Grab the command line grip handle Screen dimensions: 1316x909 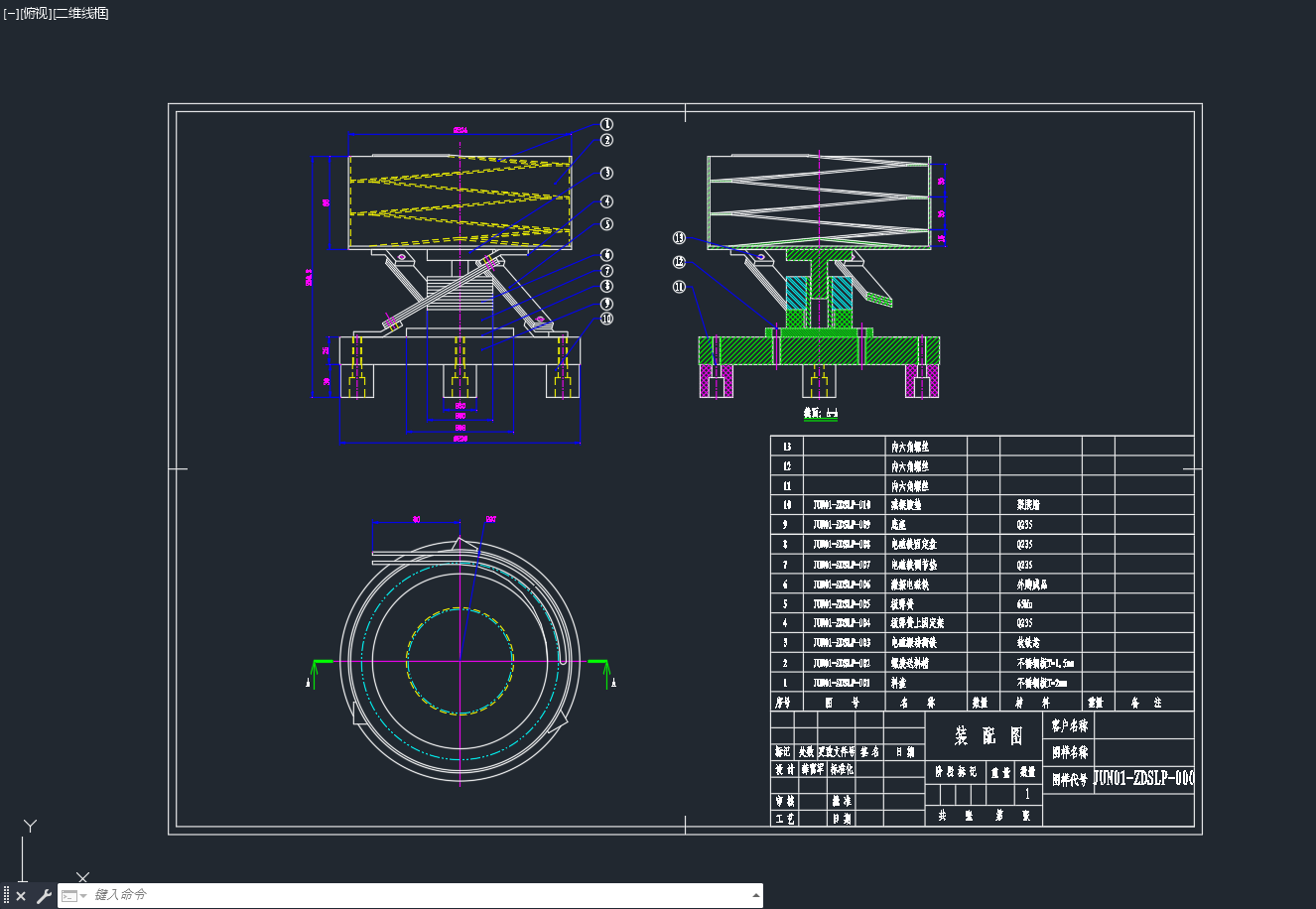6,896
